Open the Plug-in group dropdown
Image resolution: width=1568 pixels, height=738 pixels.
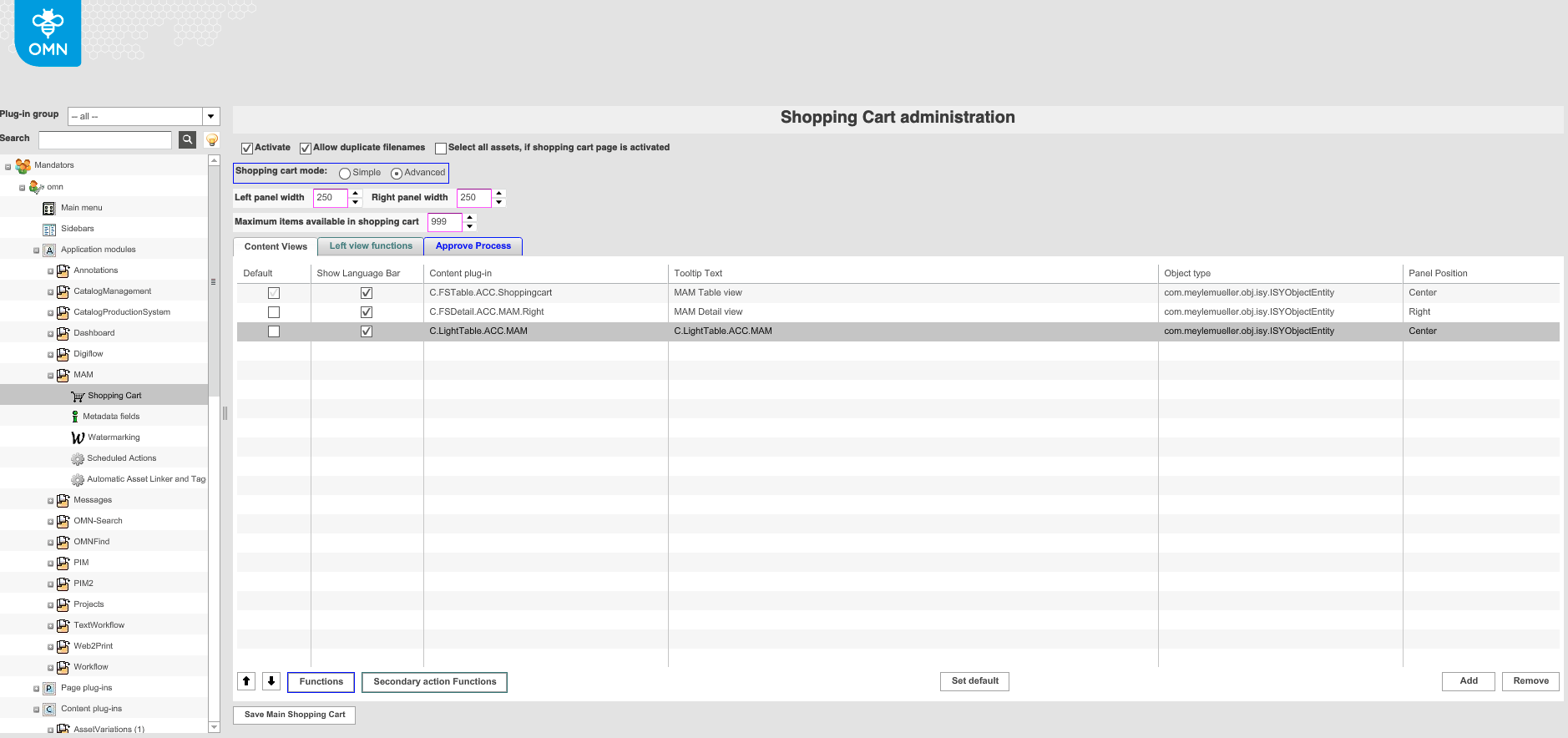211,116
